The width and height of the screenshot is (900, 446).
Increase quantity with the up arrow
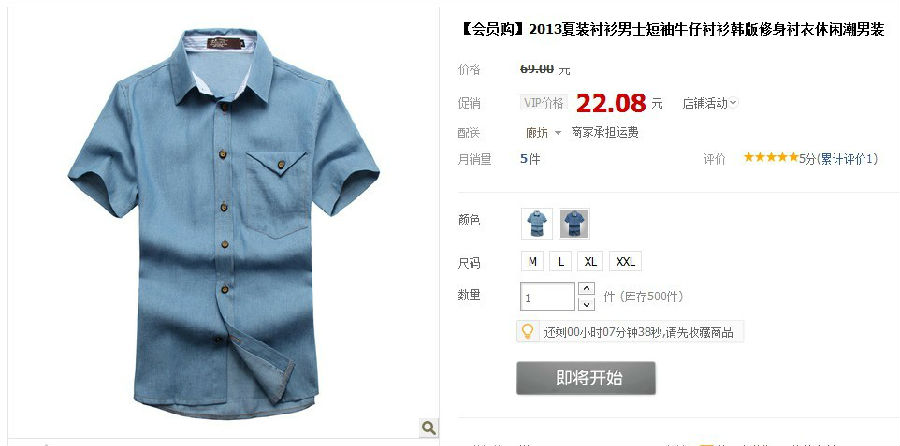pos(586,289)
